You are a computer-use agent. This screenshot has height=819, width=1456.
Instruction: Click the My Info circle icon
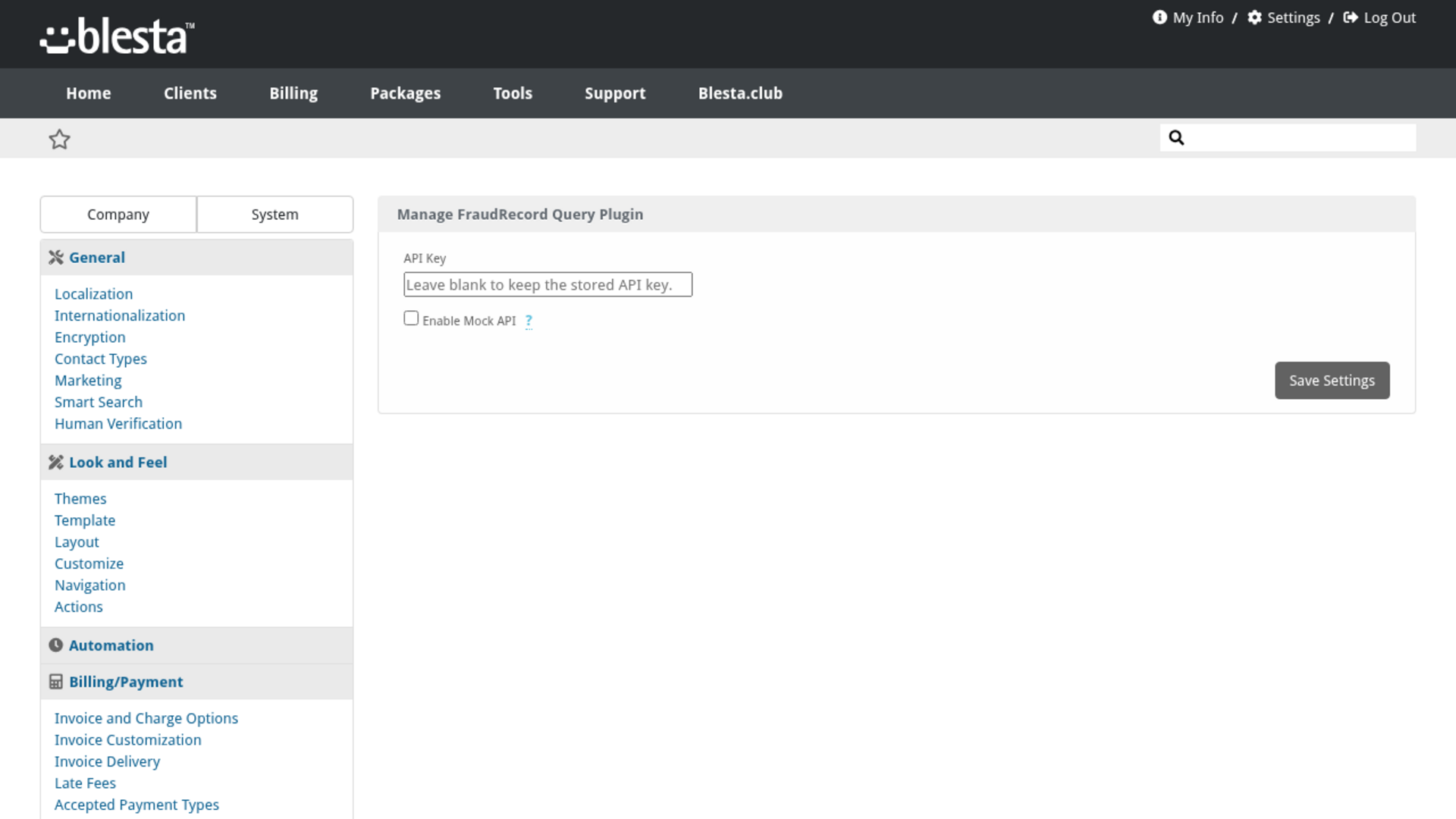coord(1159,17)
